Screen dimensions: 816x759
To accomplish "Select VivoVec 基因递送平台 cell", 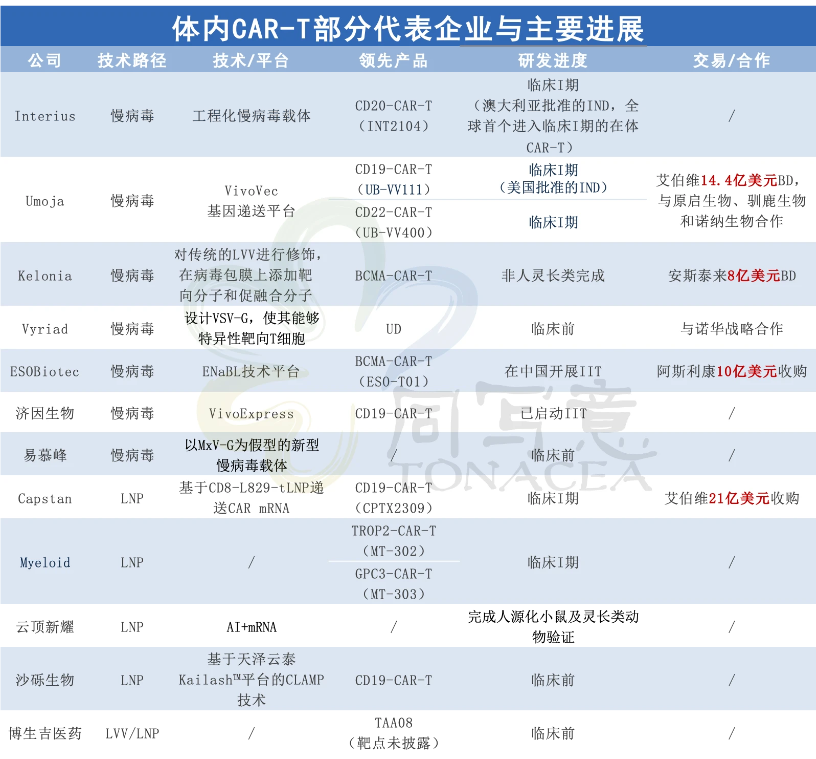I will point(251,201).
